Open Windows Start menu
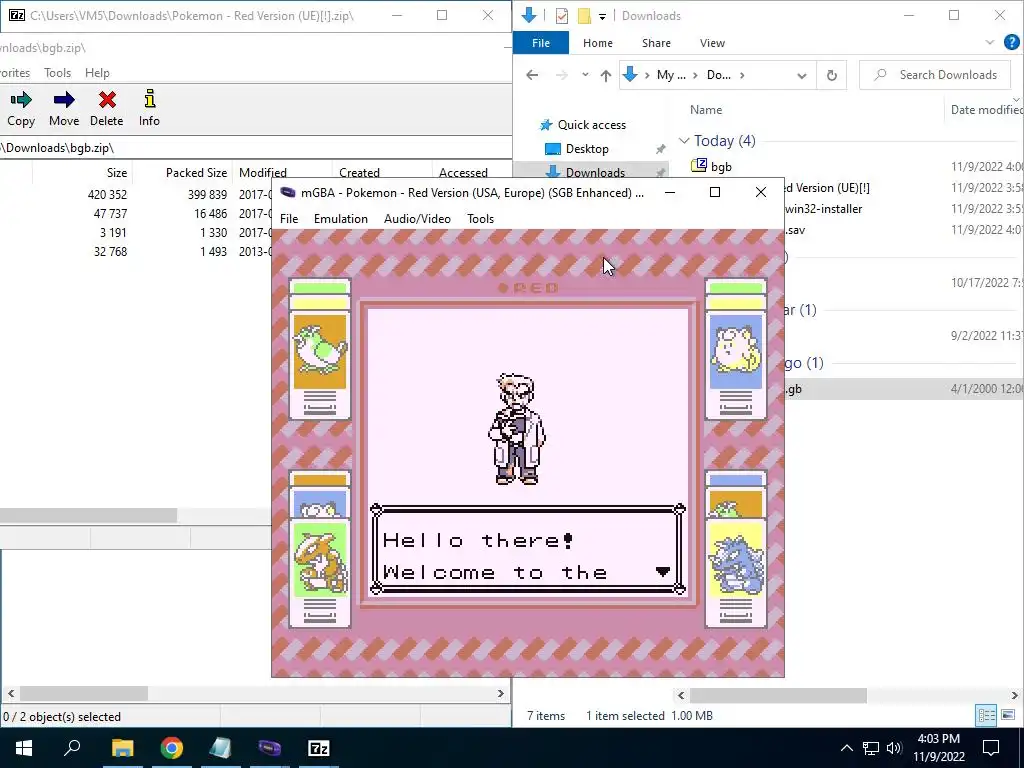The height and width of the screenshot is (768, 1024). point(24,748)
